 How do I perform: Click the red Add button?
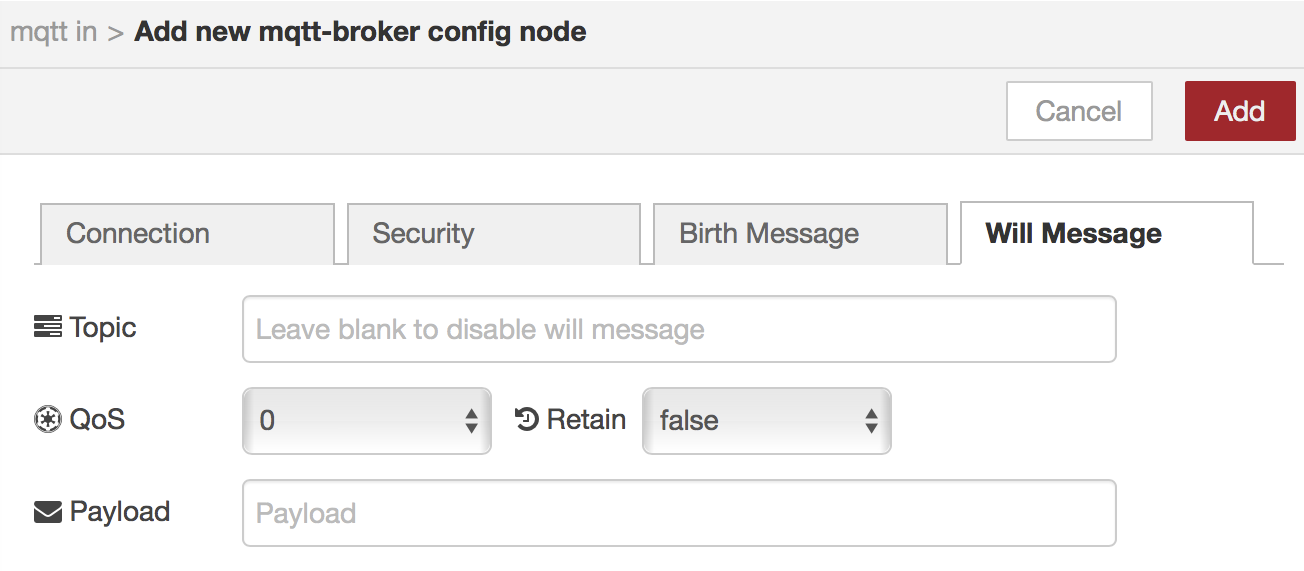coord(1239,111)
